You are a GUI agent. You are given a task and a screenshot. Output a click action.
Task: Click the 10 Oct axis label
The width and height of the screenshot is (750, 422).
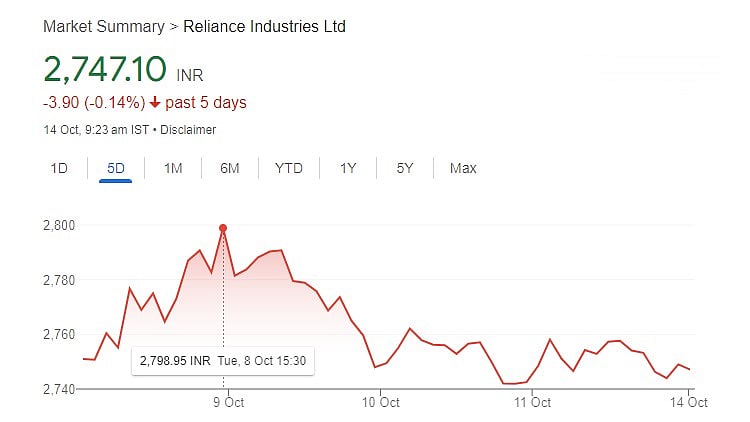(380, 402)
